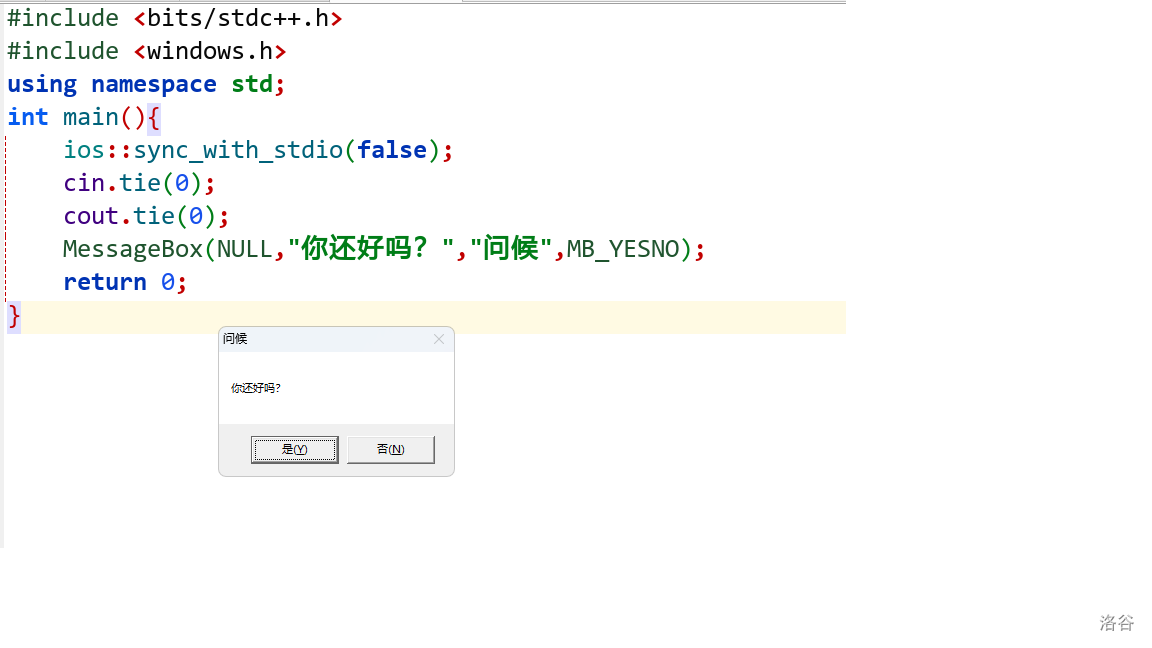Click the 是(Y) button in dialog

(294, 450)
